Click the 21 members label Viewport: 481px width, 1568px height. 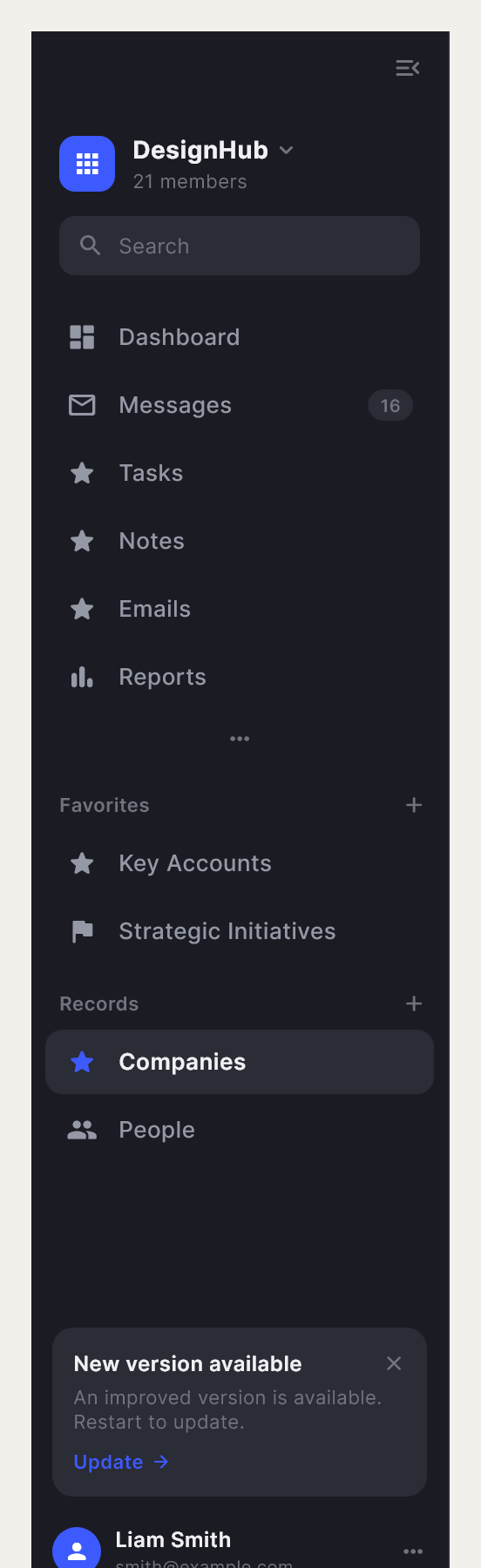[x=190, y=182]
